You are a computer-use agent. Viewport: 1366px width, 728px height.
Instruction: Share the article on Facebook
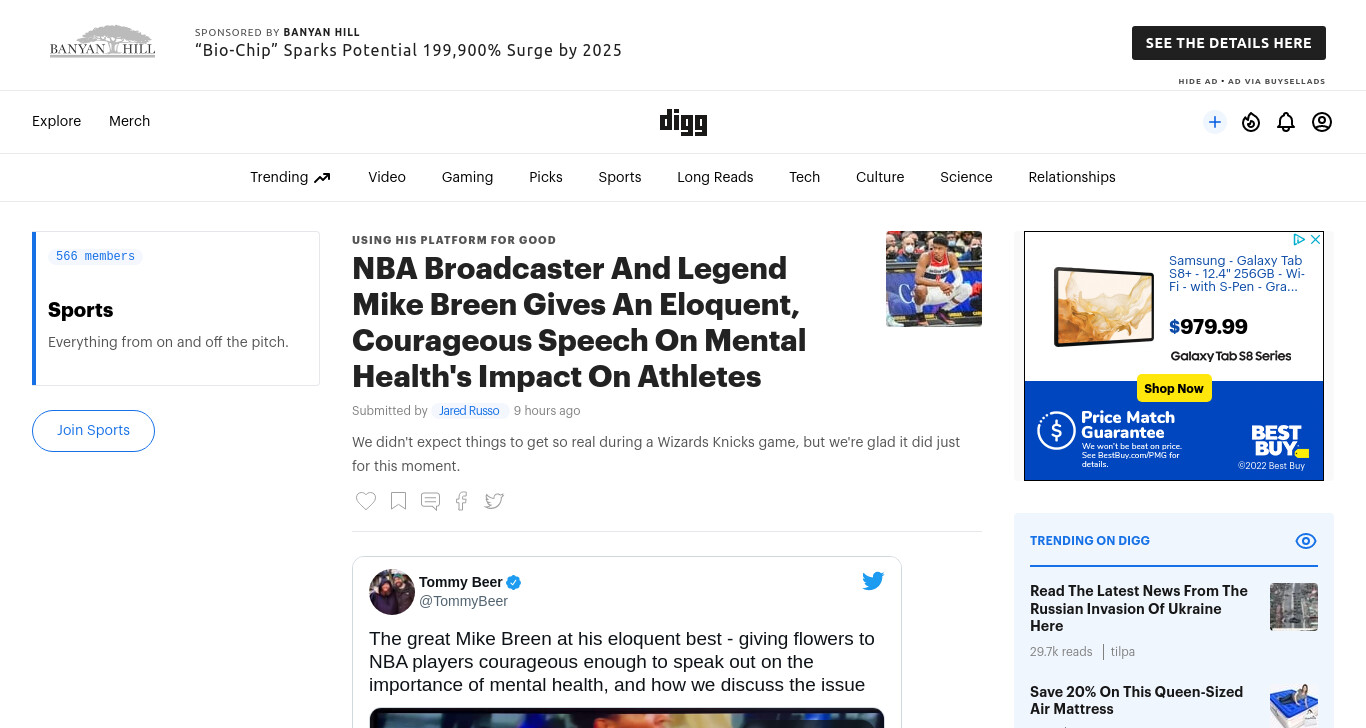point(461,501)
